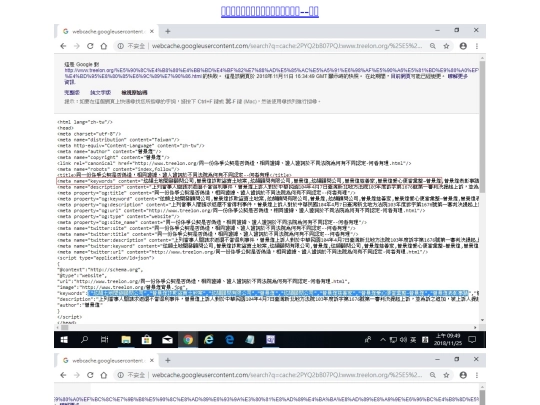
Task: Open the Windows Start menu
Action: pos(64,340)
